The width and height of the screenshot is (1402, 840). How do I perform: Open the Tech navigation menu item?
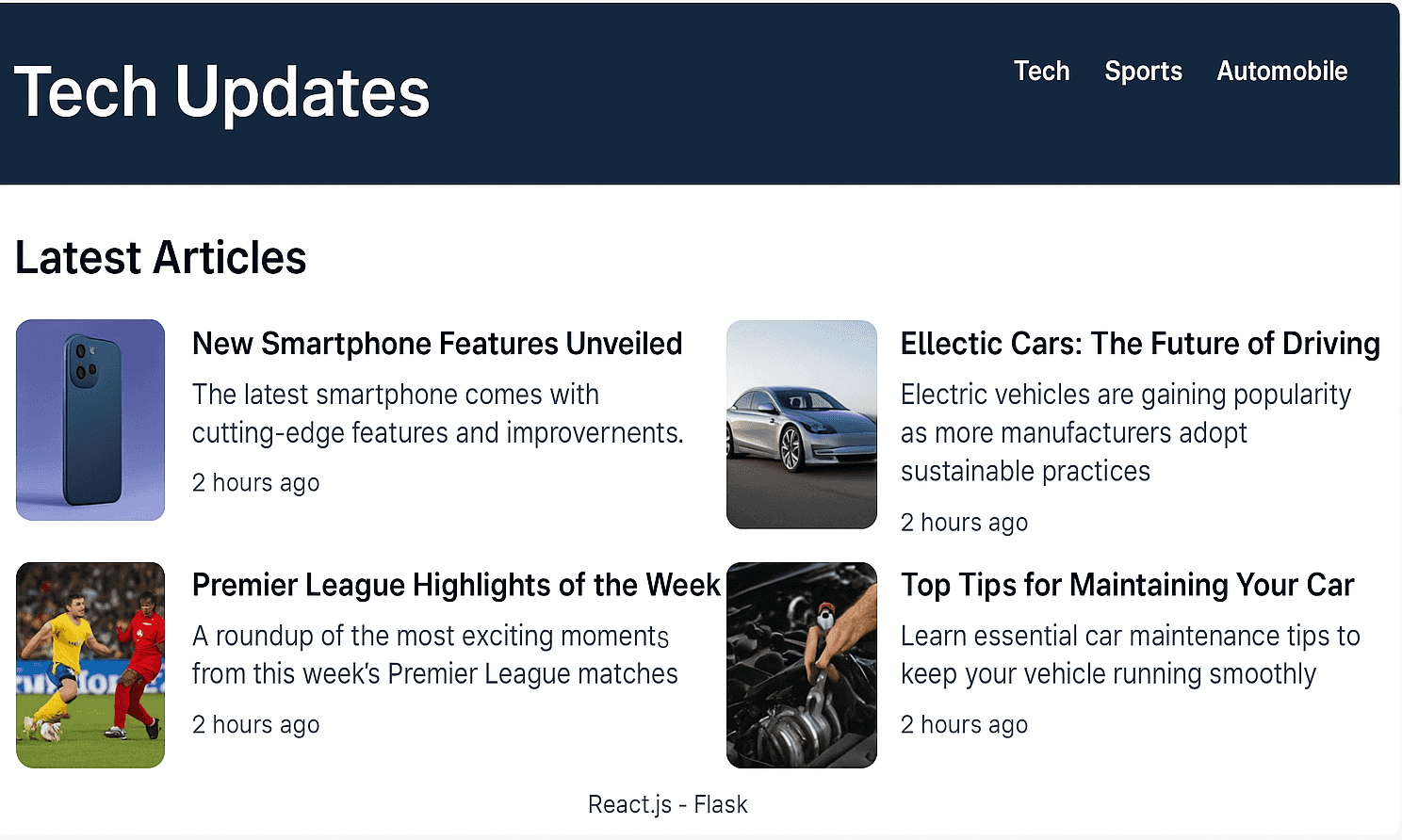coord(1041,71)
